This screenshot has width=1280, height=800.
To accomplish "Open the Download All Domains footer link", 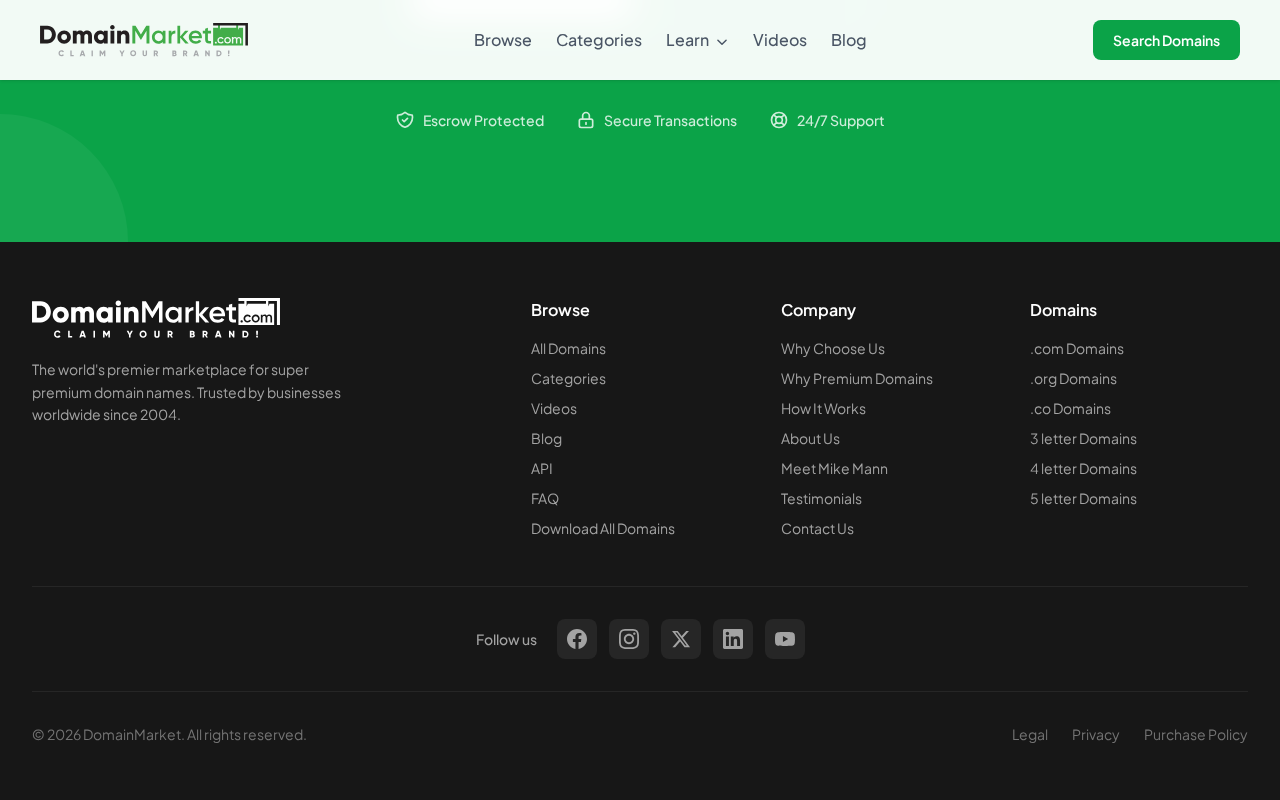I will 603,529.
